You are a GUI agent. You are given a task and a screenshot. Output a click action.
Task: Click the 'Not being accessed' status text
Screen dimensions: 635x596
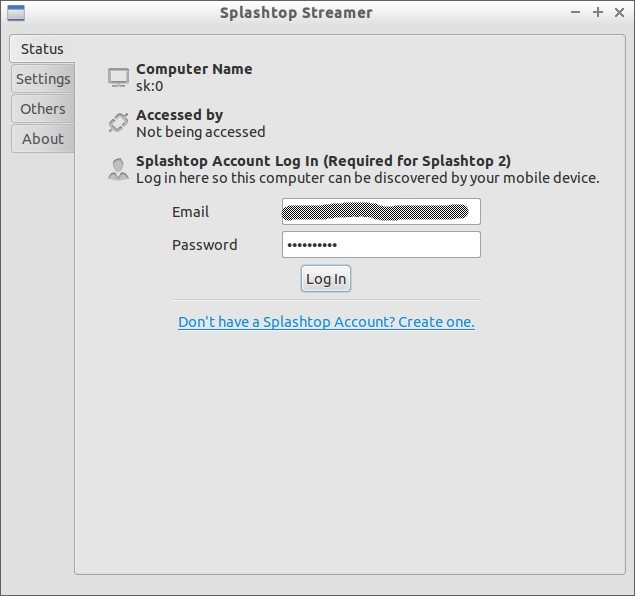tap(201, 132)
